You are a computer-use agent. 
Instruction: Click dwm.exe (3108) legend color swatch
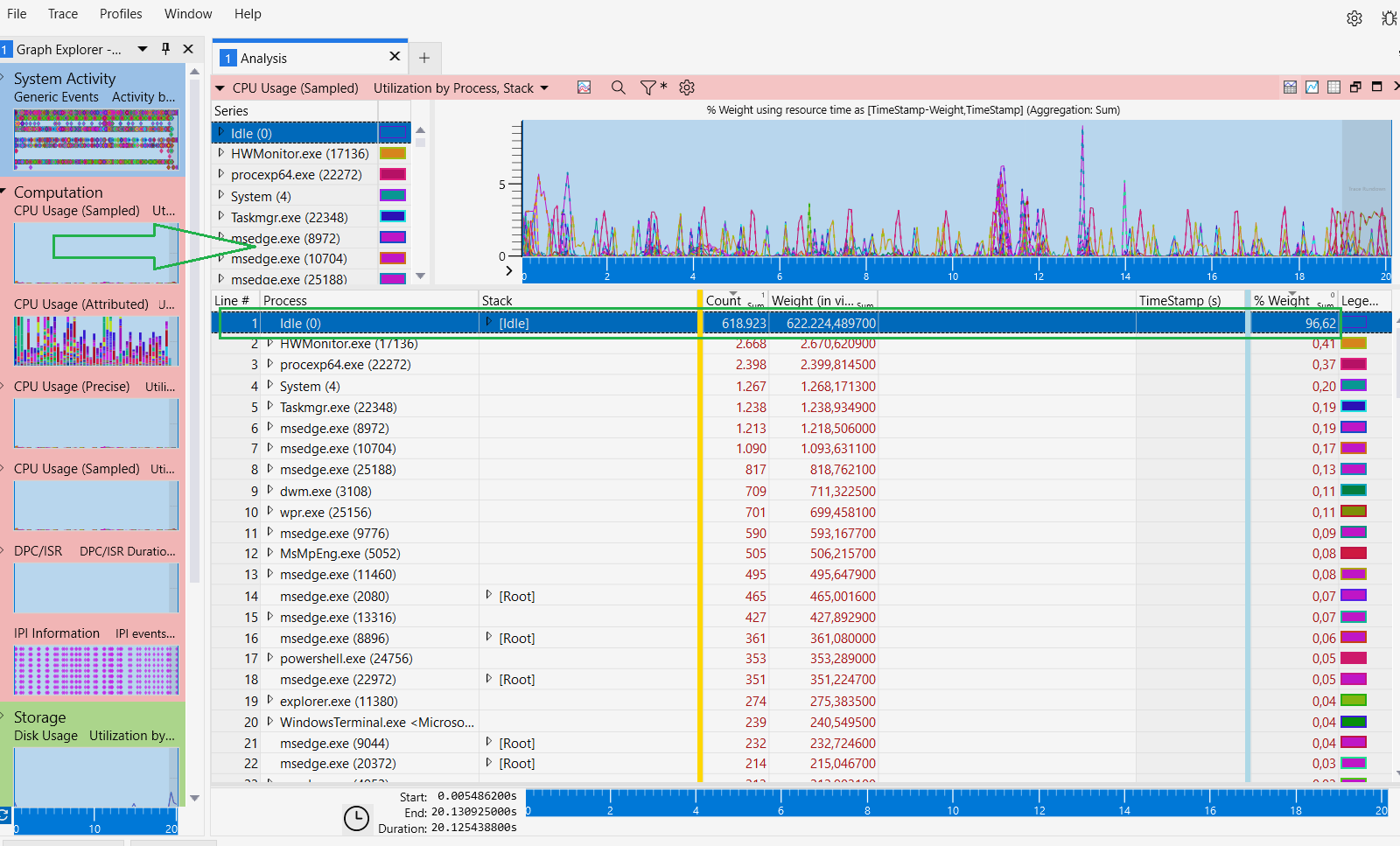coord(1354,490)
